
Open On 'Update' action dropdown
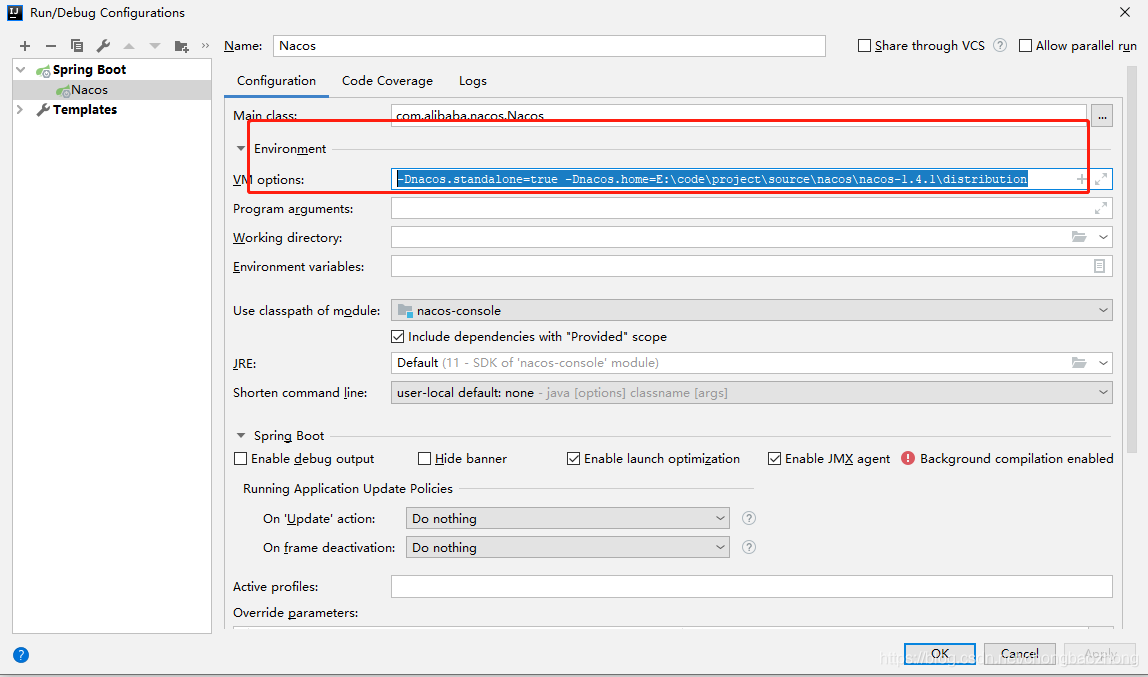point(567,518)
